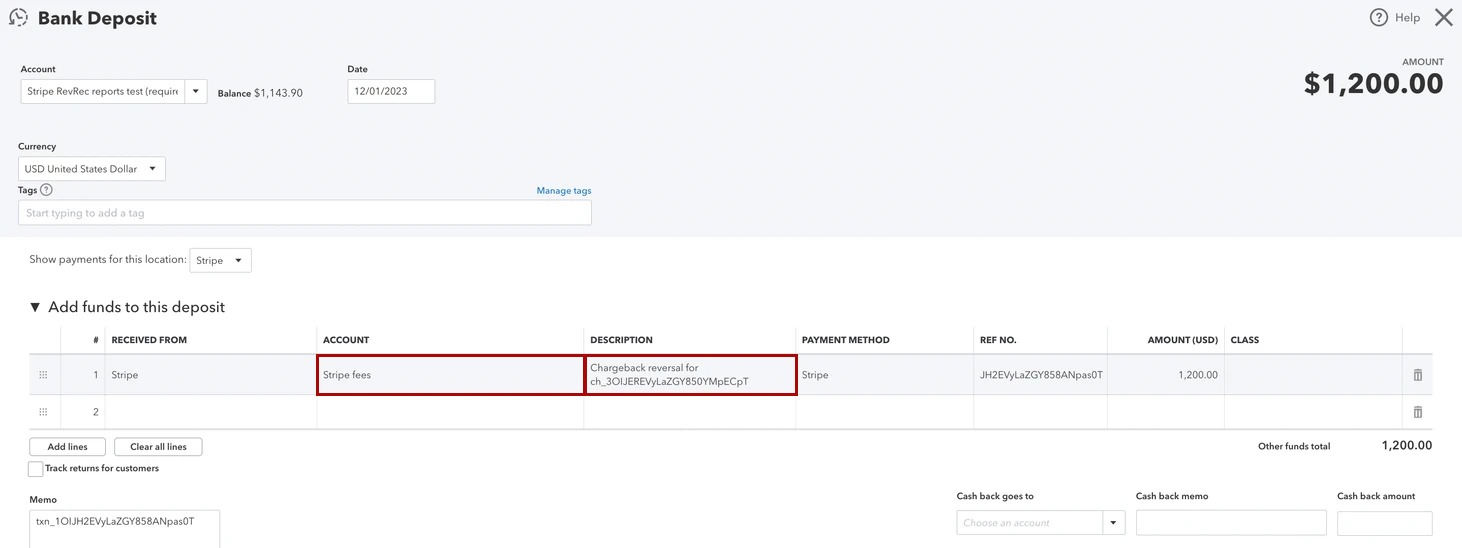Click Choose an account input
The image size is (1462, 548).
click(1030, 523)
